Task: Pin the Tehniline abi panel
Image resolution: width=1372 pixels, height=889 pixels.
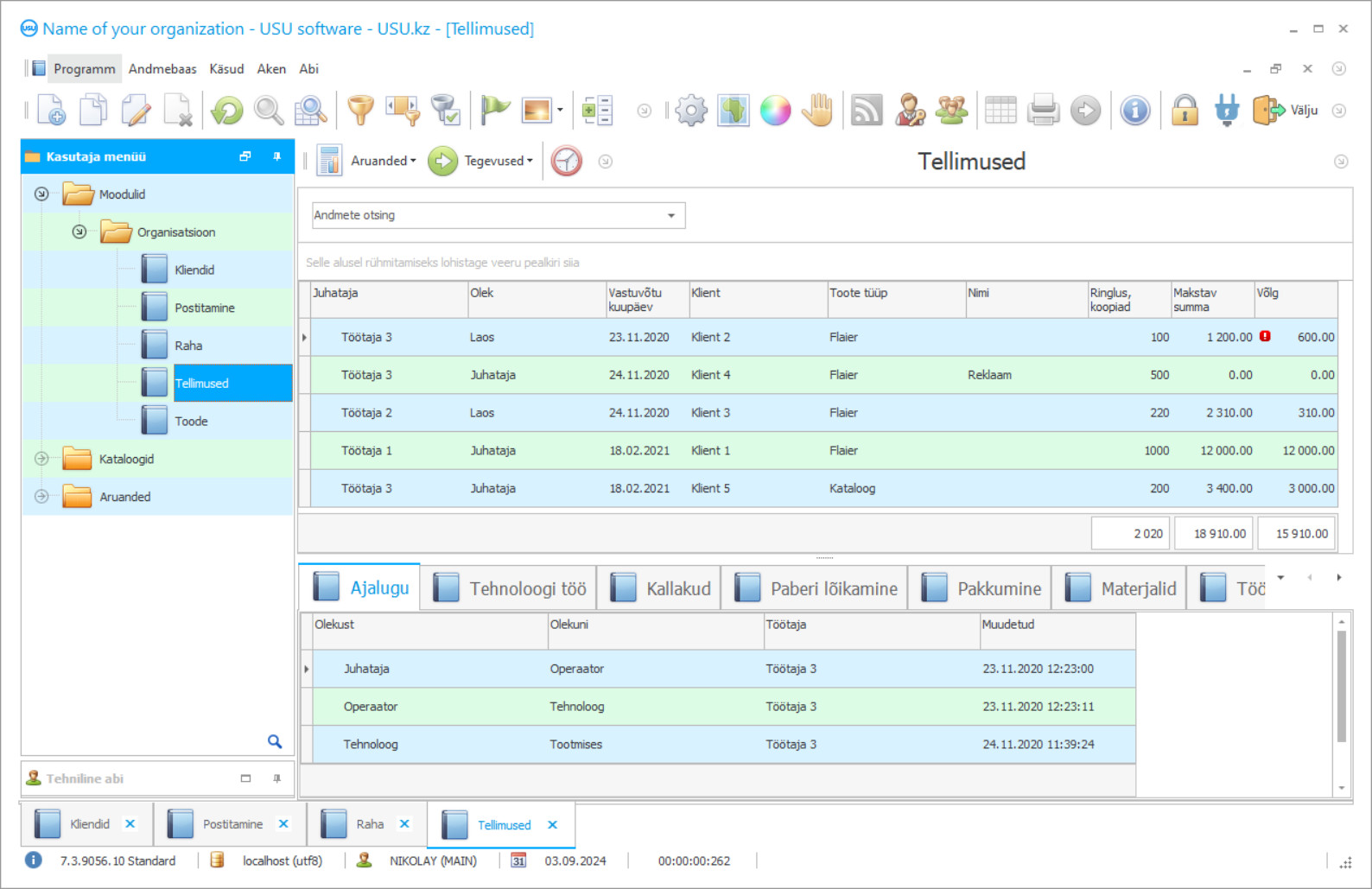Action: (276, 778)
